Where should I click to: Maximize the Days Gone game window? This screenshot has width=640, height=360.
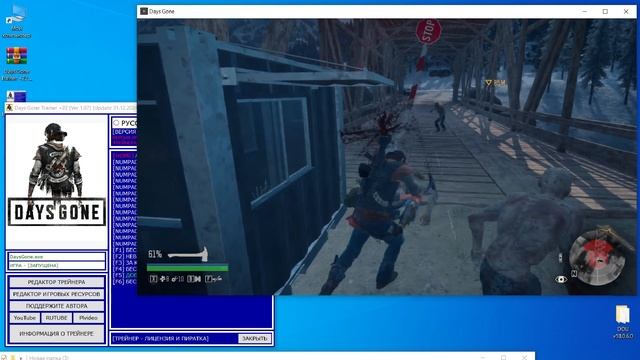pyautogui.click(x=605, y=11)
